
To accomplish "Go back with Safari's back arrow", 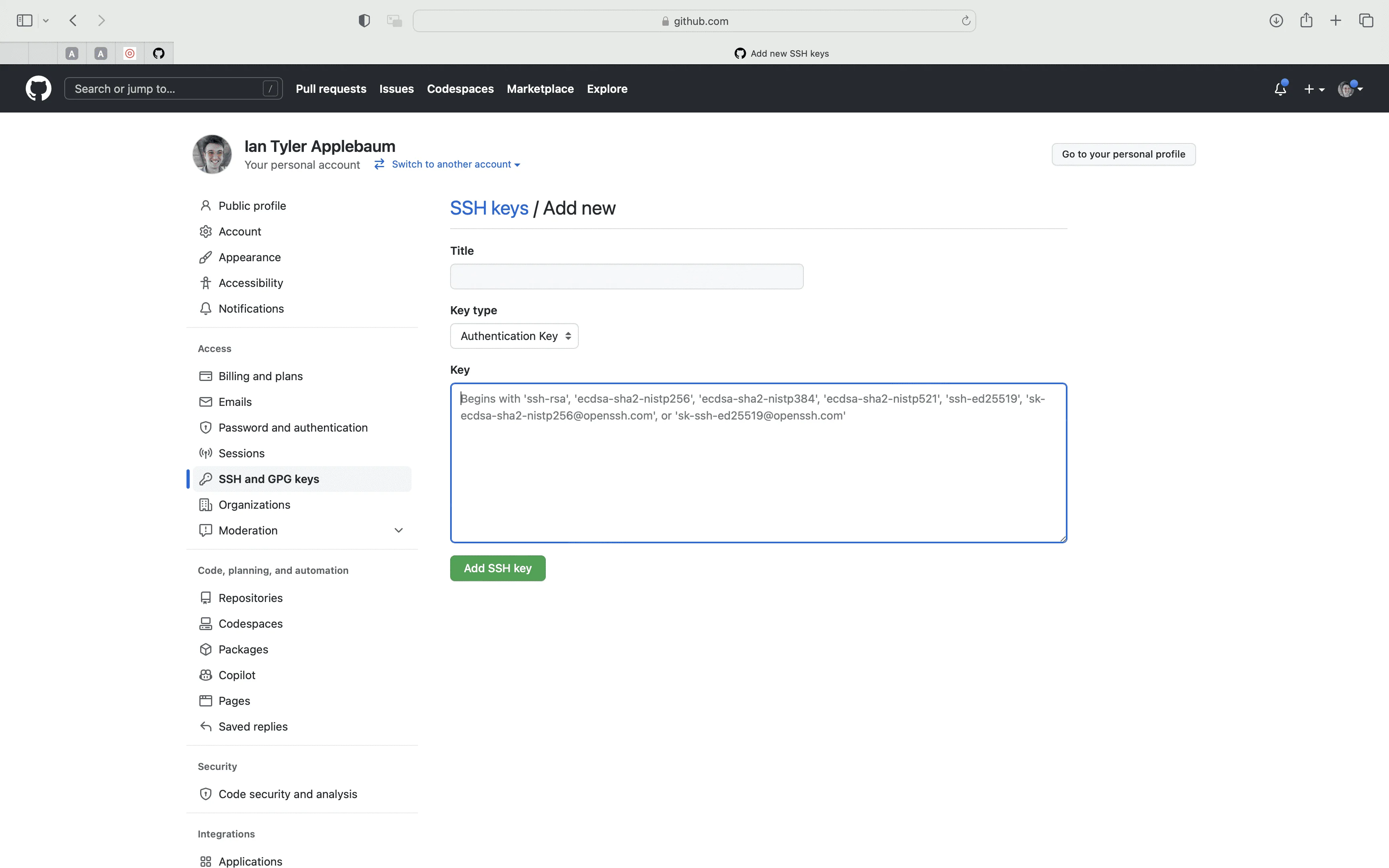I will pyautogui.click(x=73, y=21).
